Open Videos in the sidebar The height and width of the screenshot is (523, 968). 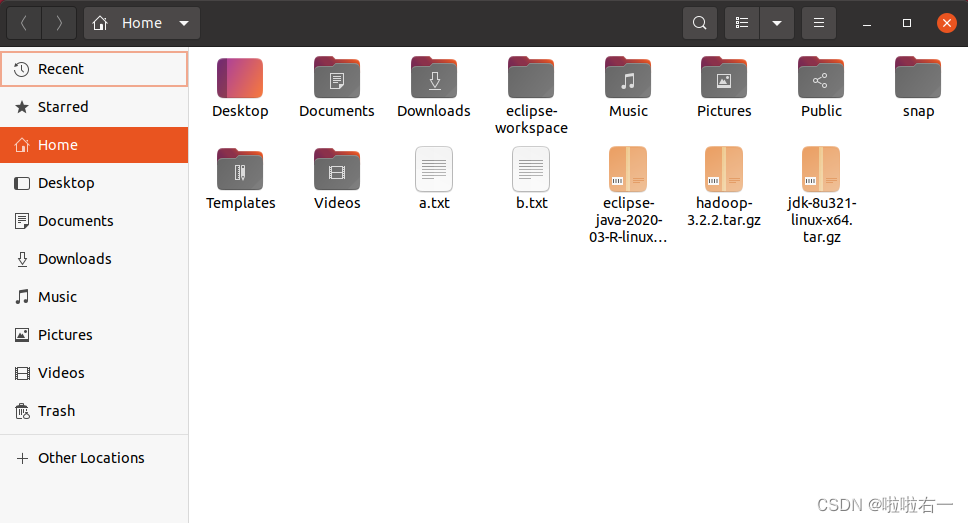click(x=94, y=373)
